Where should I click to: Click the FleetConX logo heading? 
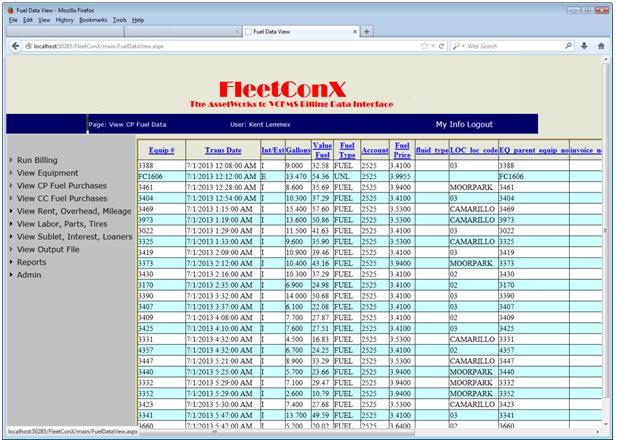click(282, 89)
